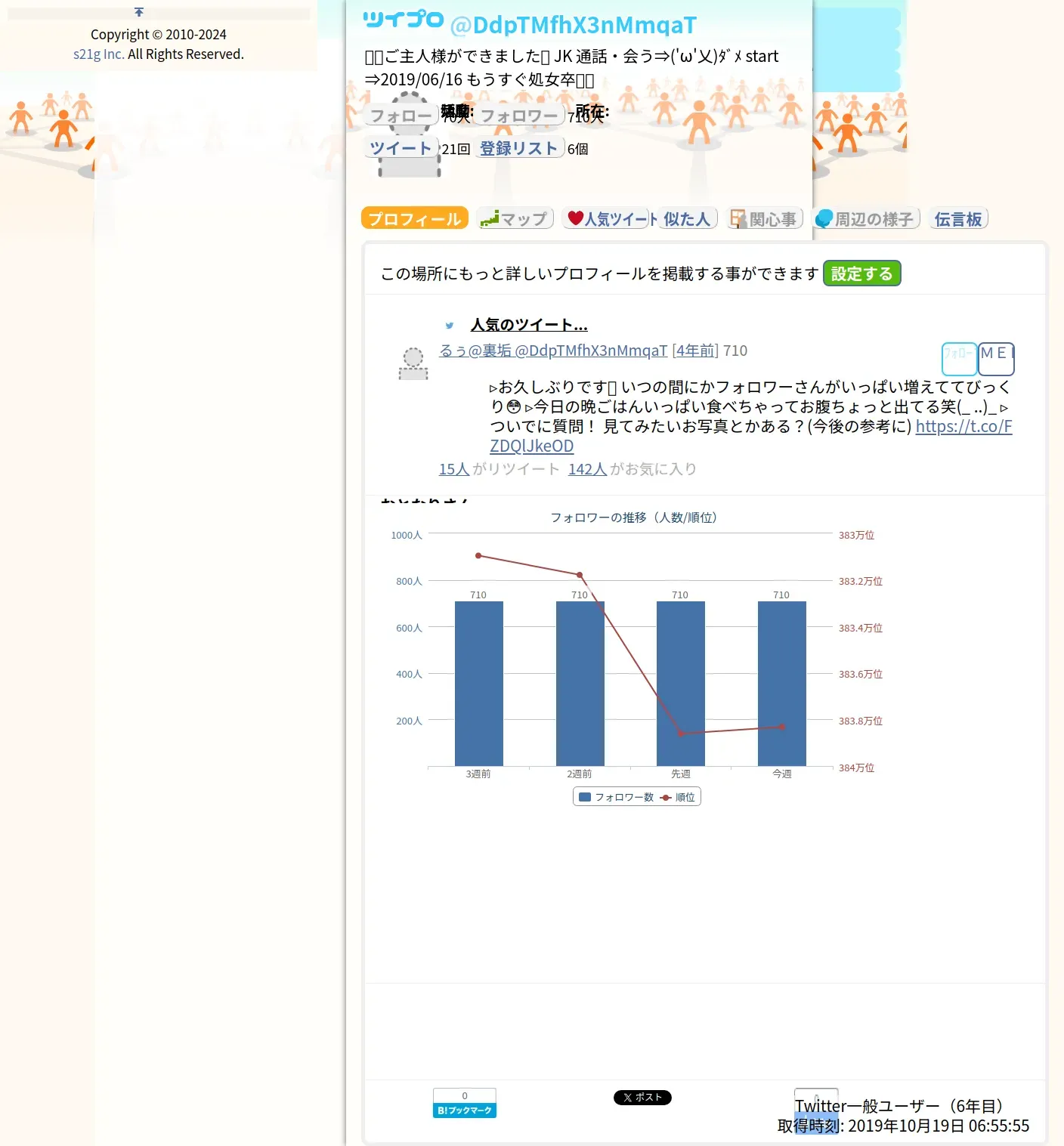Select the プロフィール tab
Image resolution: width=1064 pixels, height=1146 pixels.
[415, 218]
